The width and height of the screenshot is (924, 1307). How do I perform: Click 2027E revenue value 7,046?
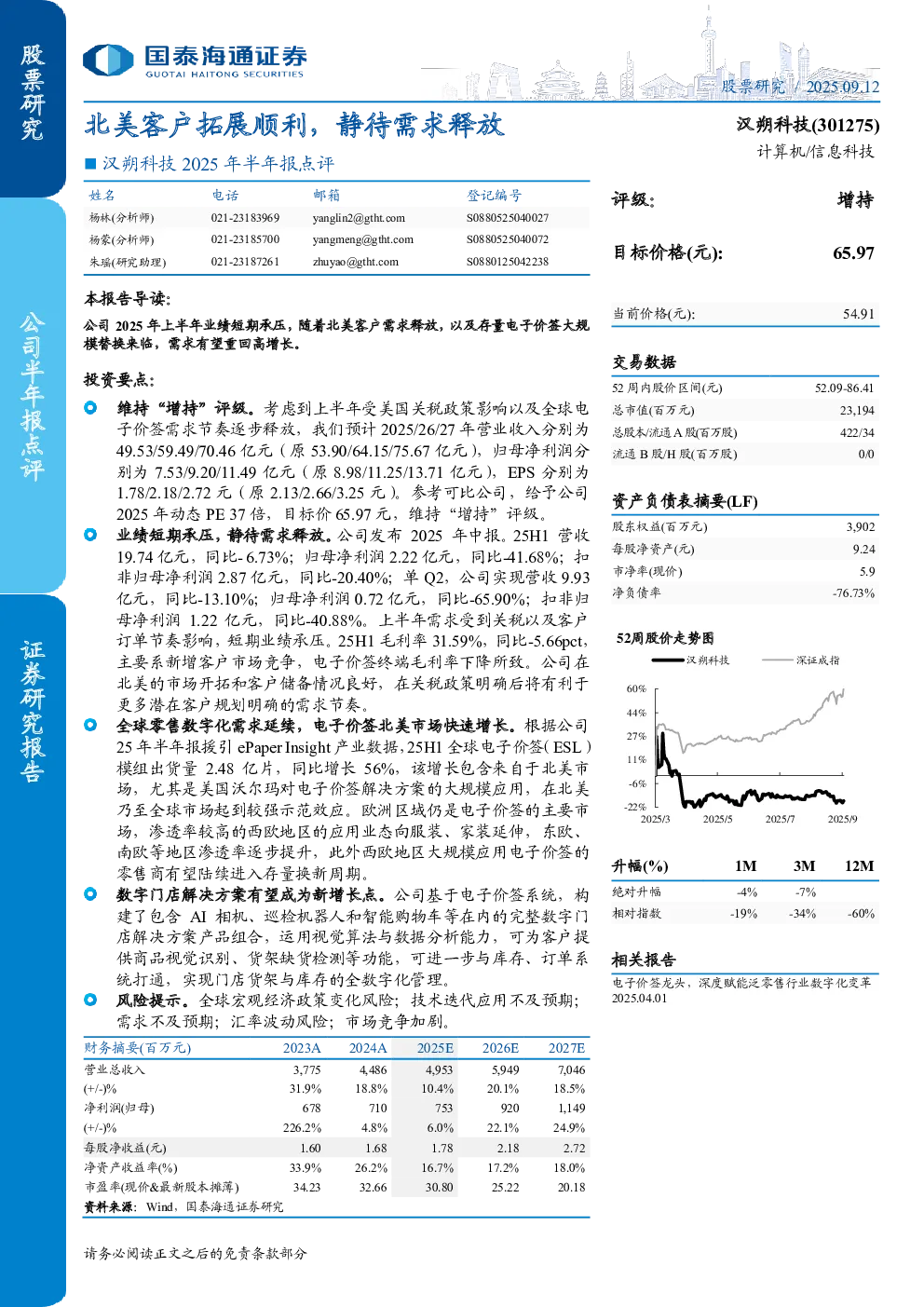[x=572, y=1069]
